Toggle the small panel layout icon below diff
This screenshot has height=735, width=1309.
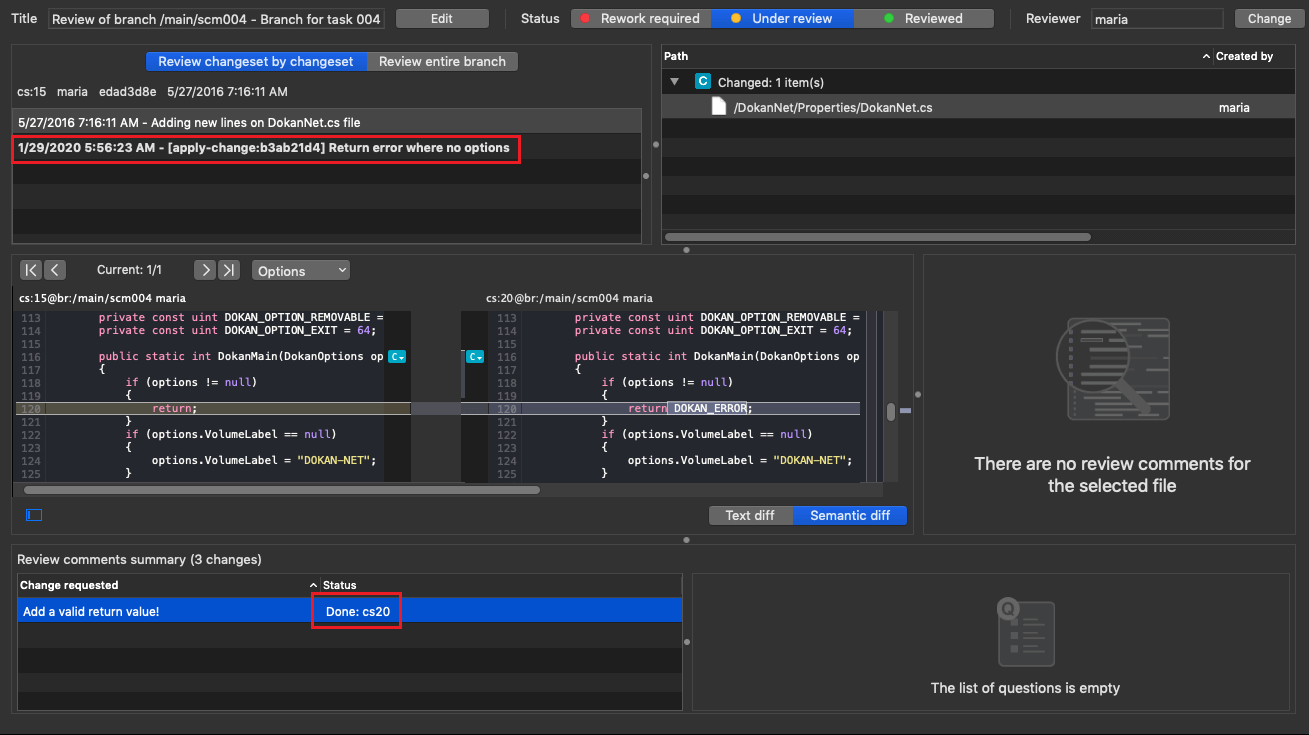[x=34, y=515]
